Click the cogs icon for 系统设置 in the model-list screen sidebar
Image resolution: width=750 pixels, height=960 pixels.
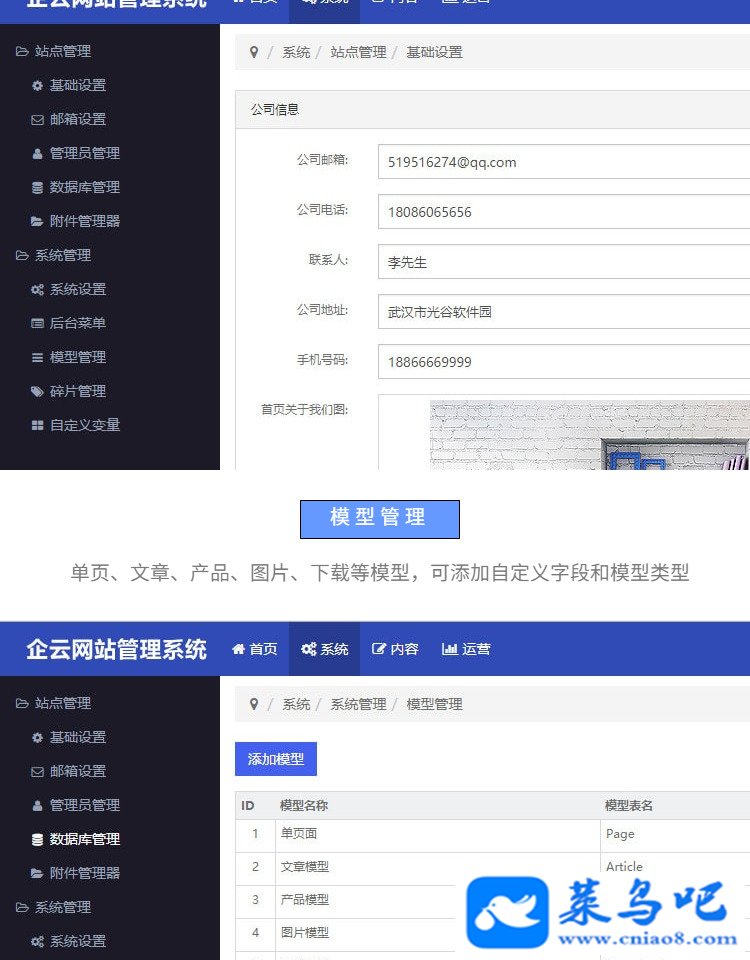coord(37,942)
